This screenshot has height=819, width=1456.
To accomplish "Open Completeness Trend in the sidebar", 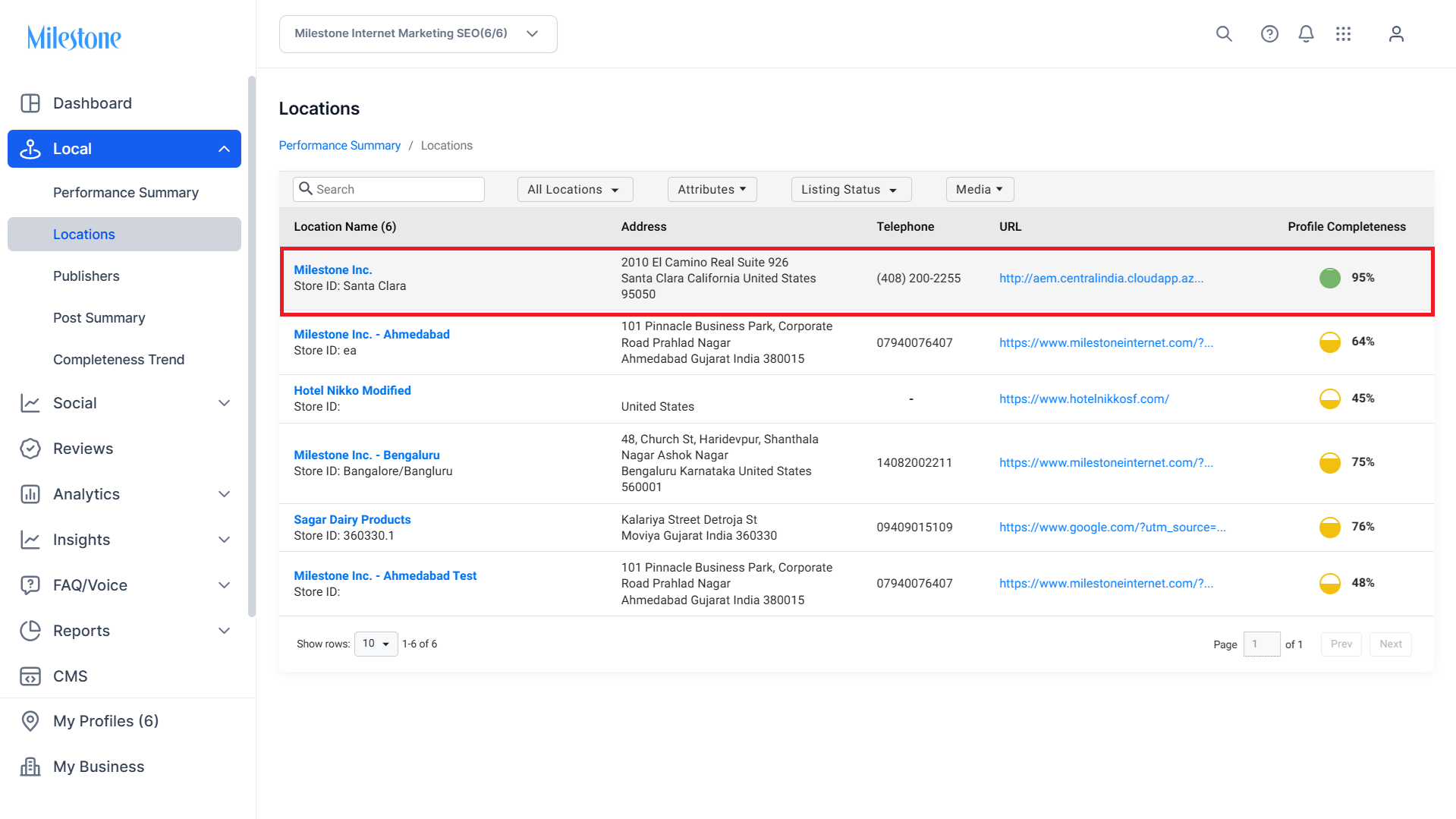I will click(x=119, y=360).
